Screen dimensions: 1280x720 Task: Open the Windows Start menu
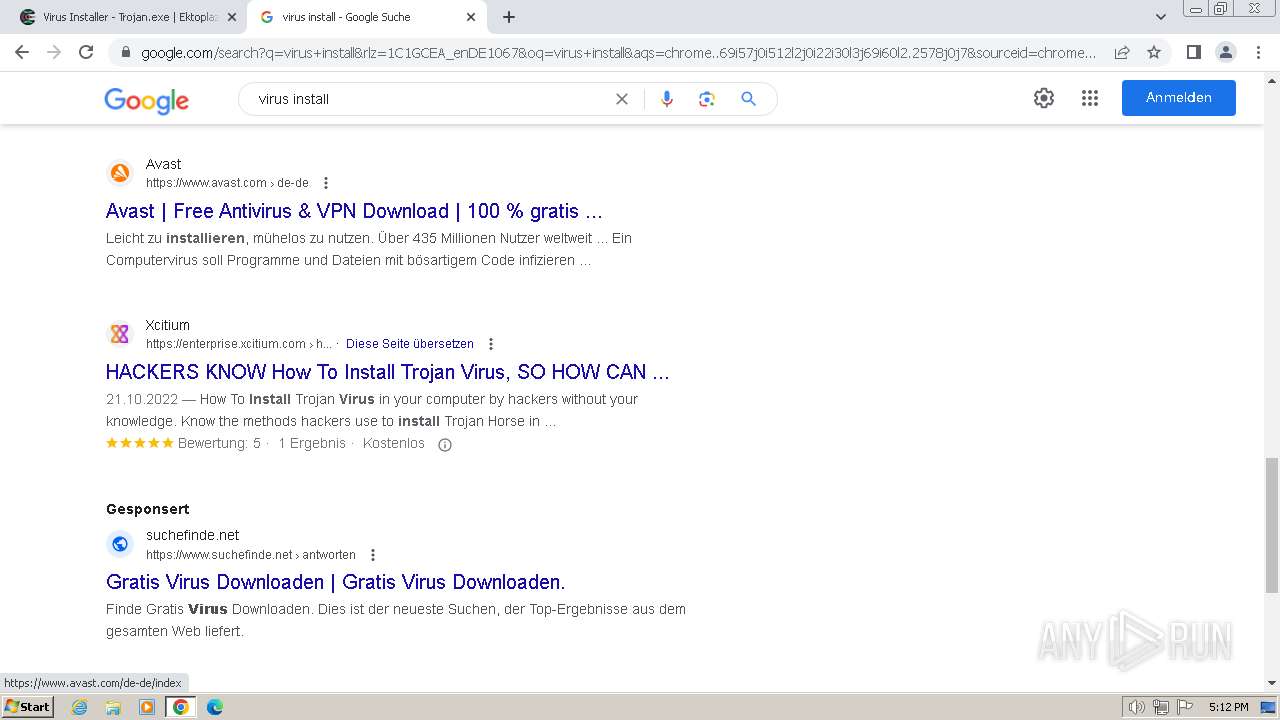tap(27, 707)
